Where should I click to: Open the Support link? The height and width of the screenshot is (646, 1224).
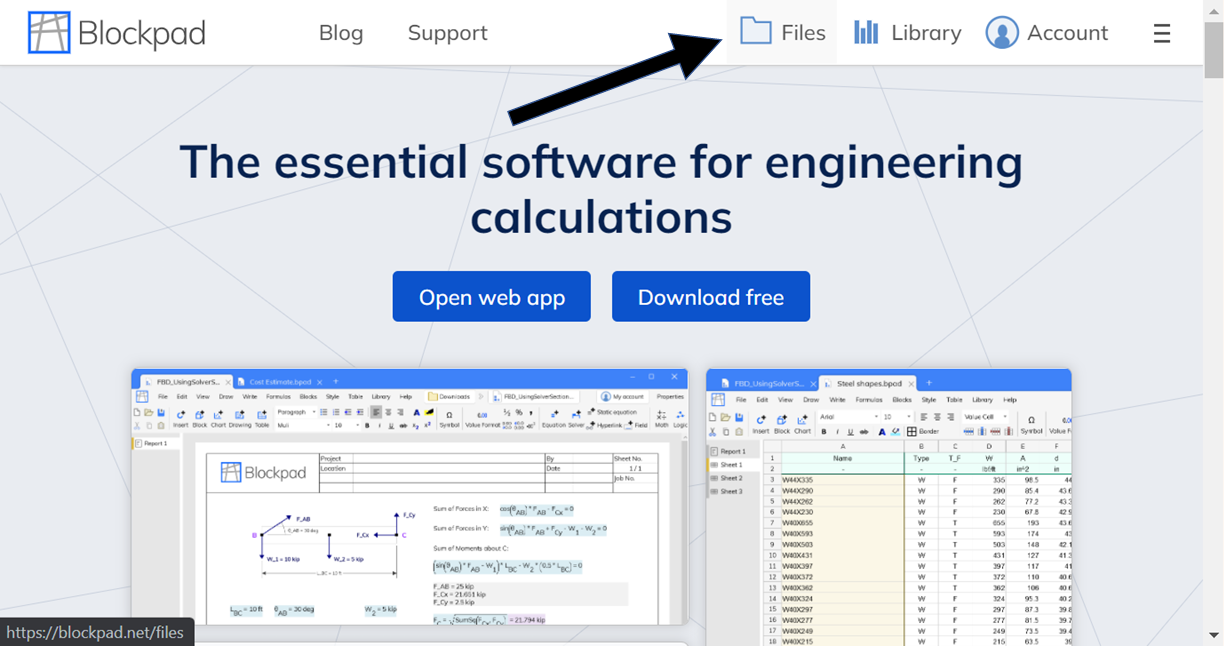coord(447,33)
